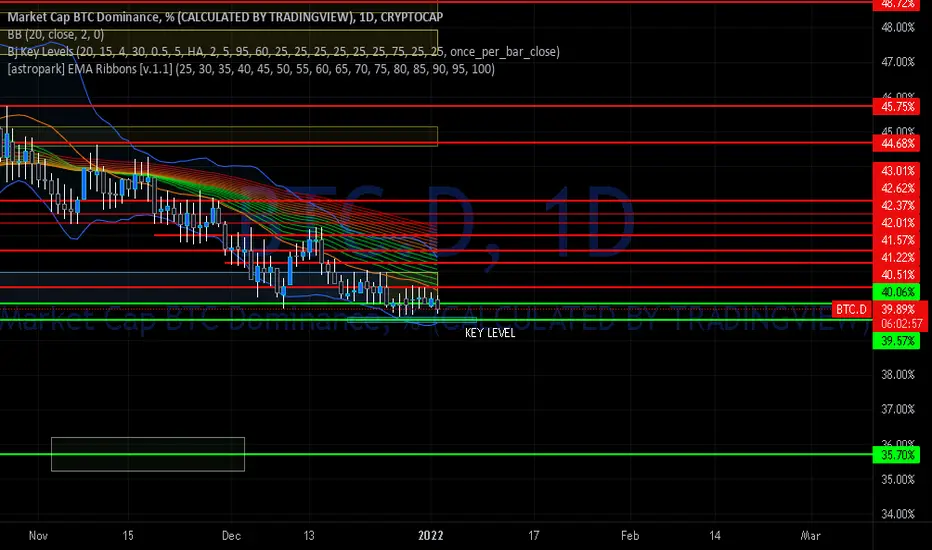Select the white-outlined rectangle near 35.70% line
The image size is (932, 550).
[148, 454]
